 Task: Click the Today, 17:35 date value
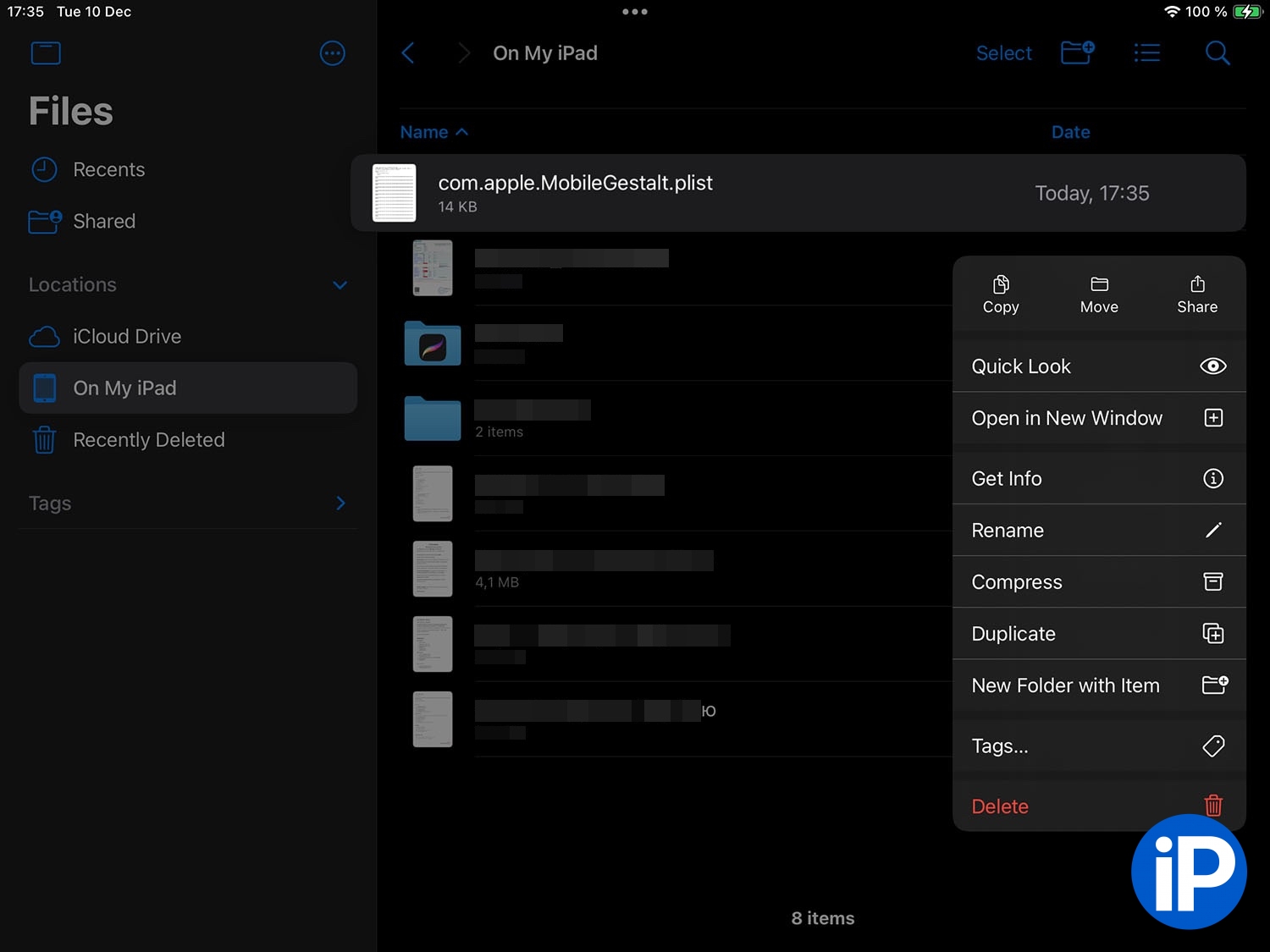click(1092, 193)
